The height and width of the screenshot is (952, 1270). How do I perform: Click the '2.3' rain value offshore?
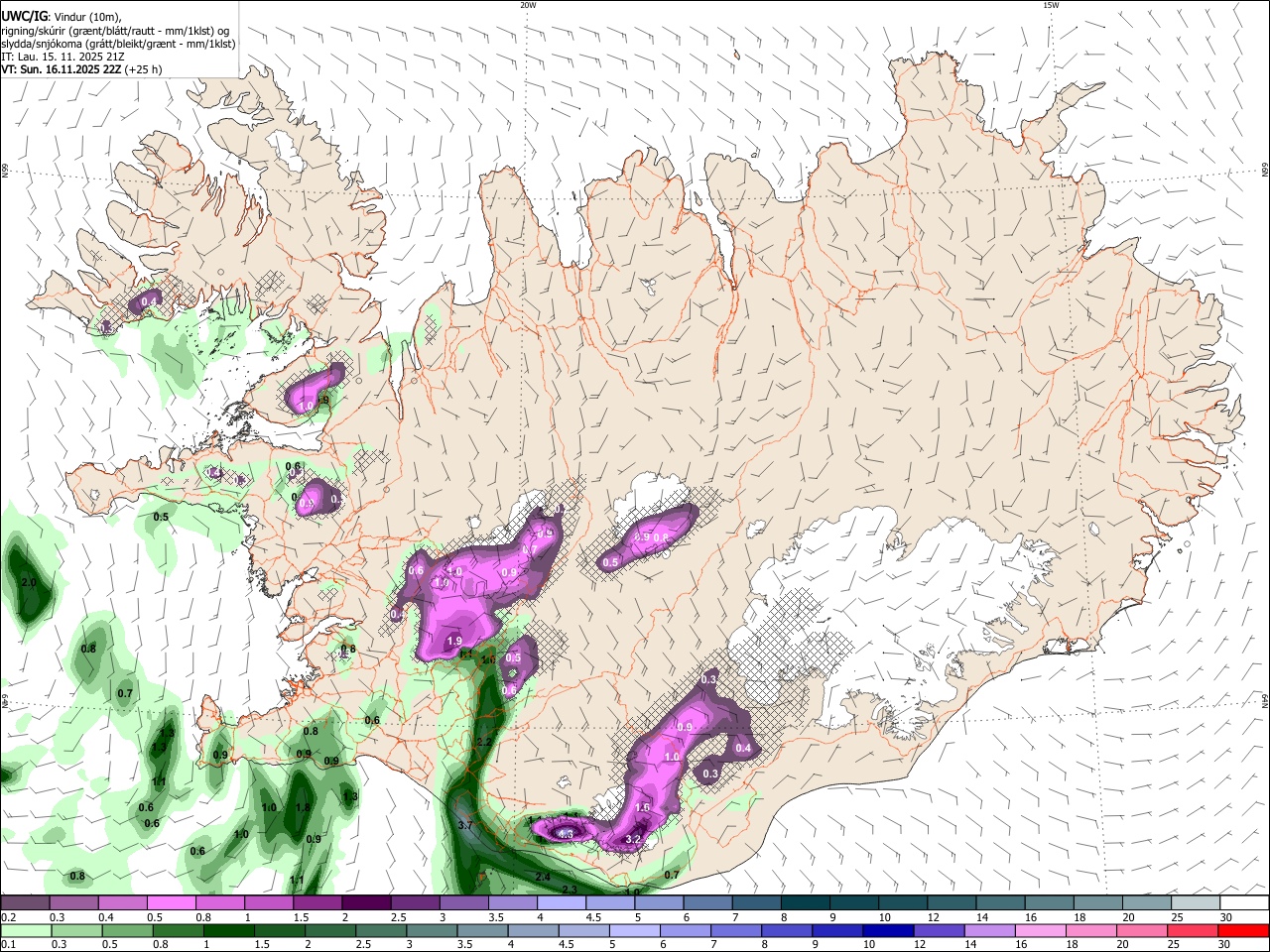(x=570, y=890)
